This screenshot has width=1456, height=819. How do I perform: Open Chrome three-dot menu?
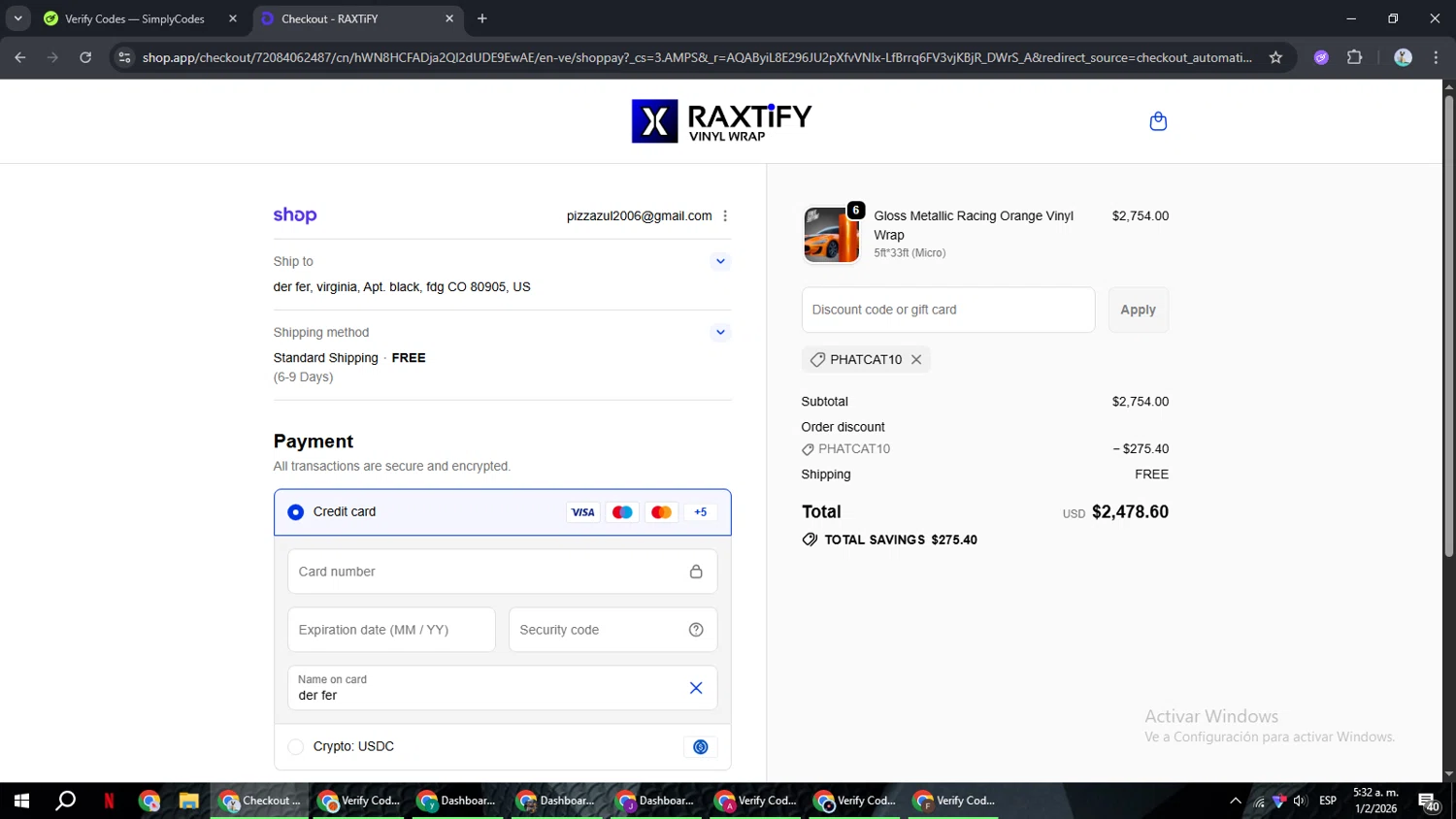1437,57
